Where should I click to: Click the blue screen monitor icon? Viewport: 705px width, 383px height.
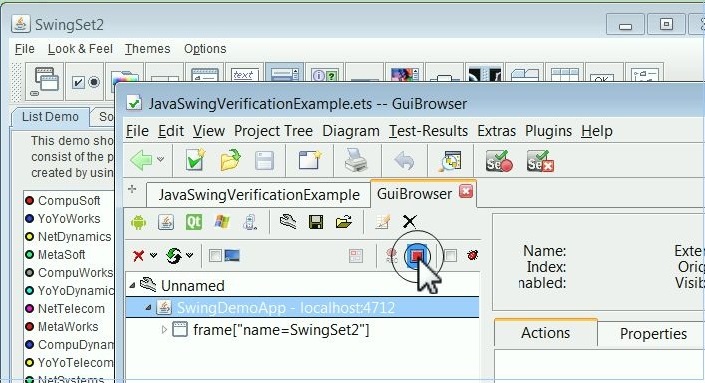point(232,256)
